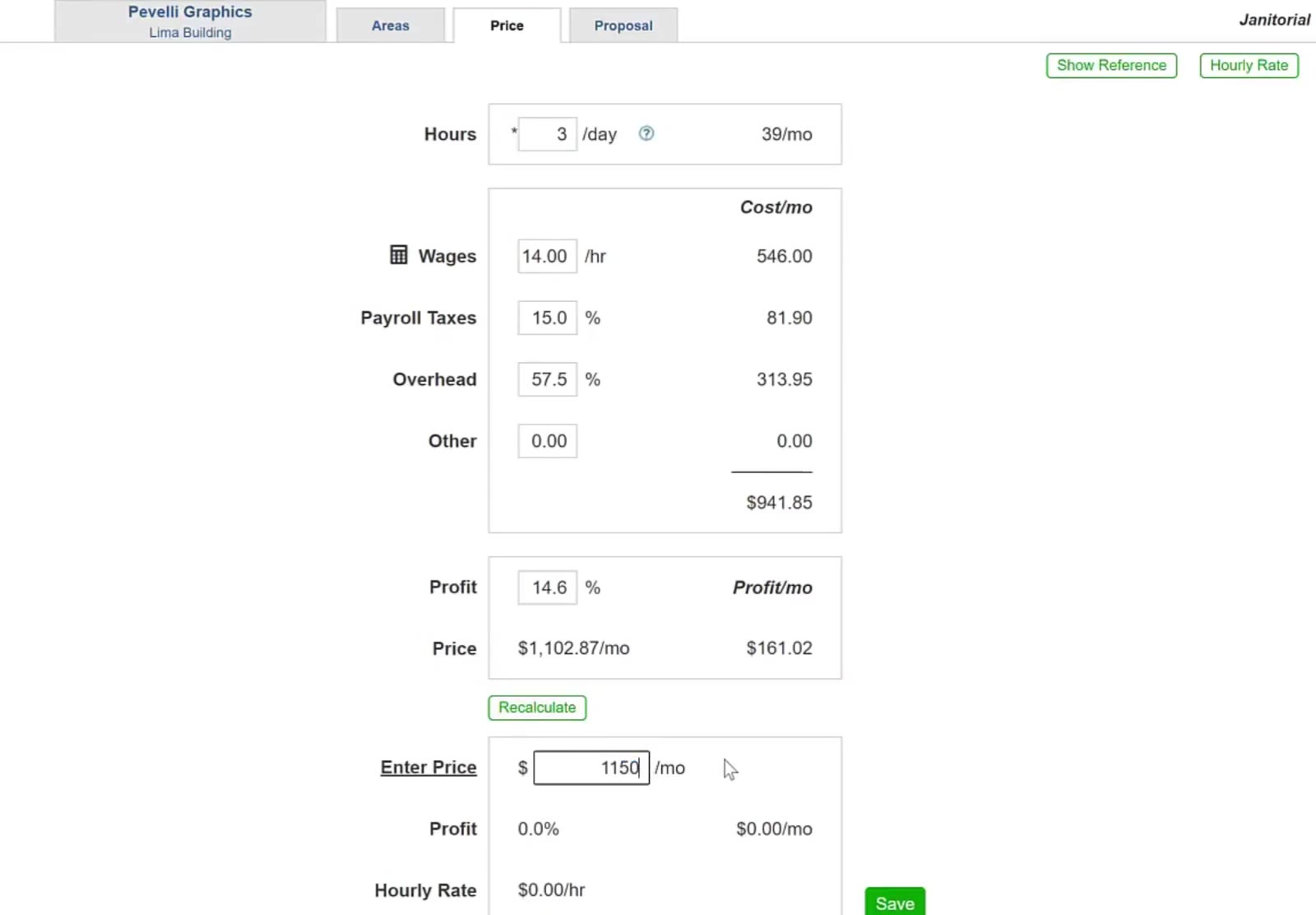Image resolution: width=1316 pixels, height=915 pixels.
Task: Select the 39/mo hours value
Action: 786,134
